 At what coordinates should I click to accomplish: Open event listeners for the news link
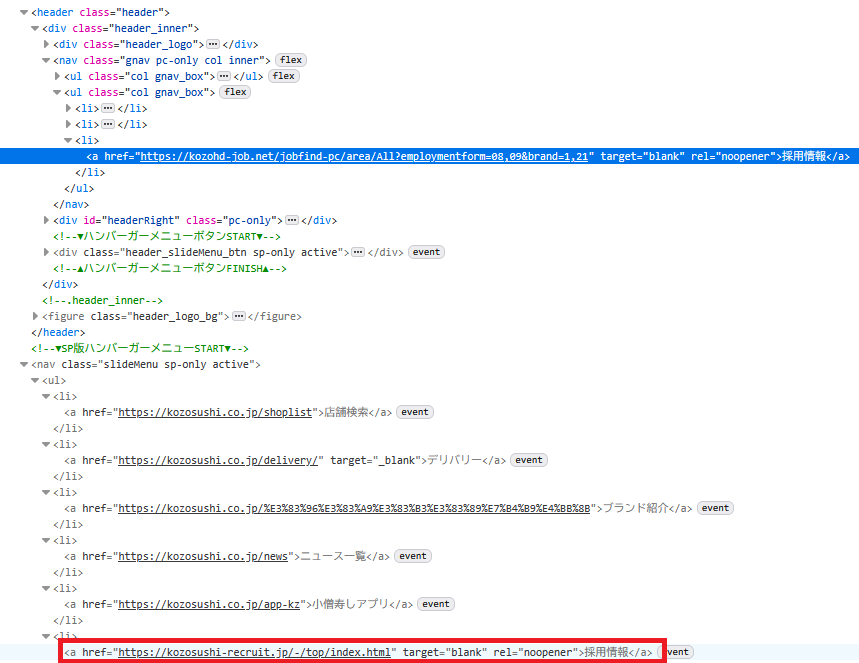[413, 556]
